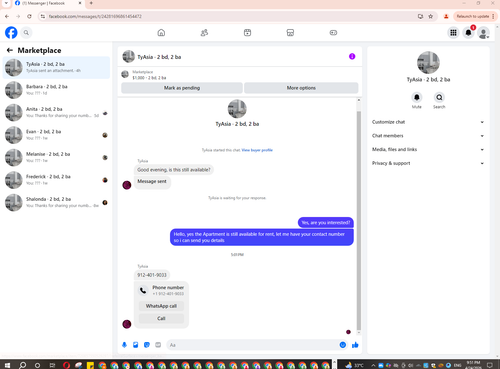The image size is (500, 369).
Task: Open conversation information purple icon
Action: (352, 56)
